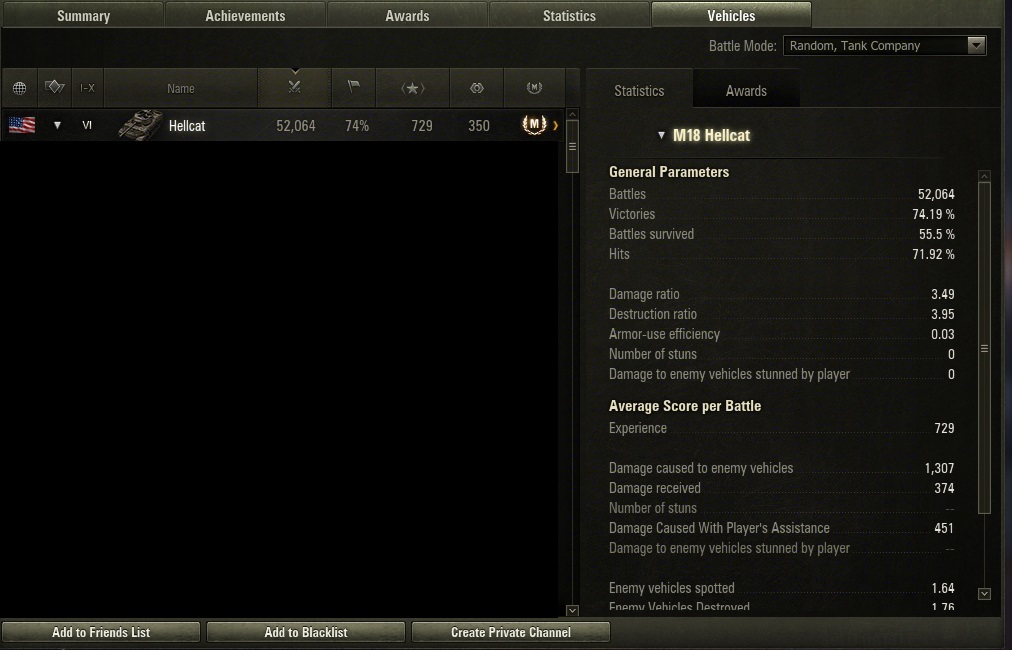Select the Hellcat tank thumbnail
This screenshot has height=650, width=1012.
coord(140,125)
